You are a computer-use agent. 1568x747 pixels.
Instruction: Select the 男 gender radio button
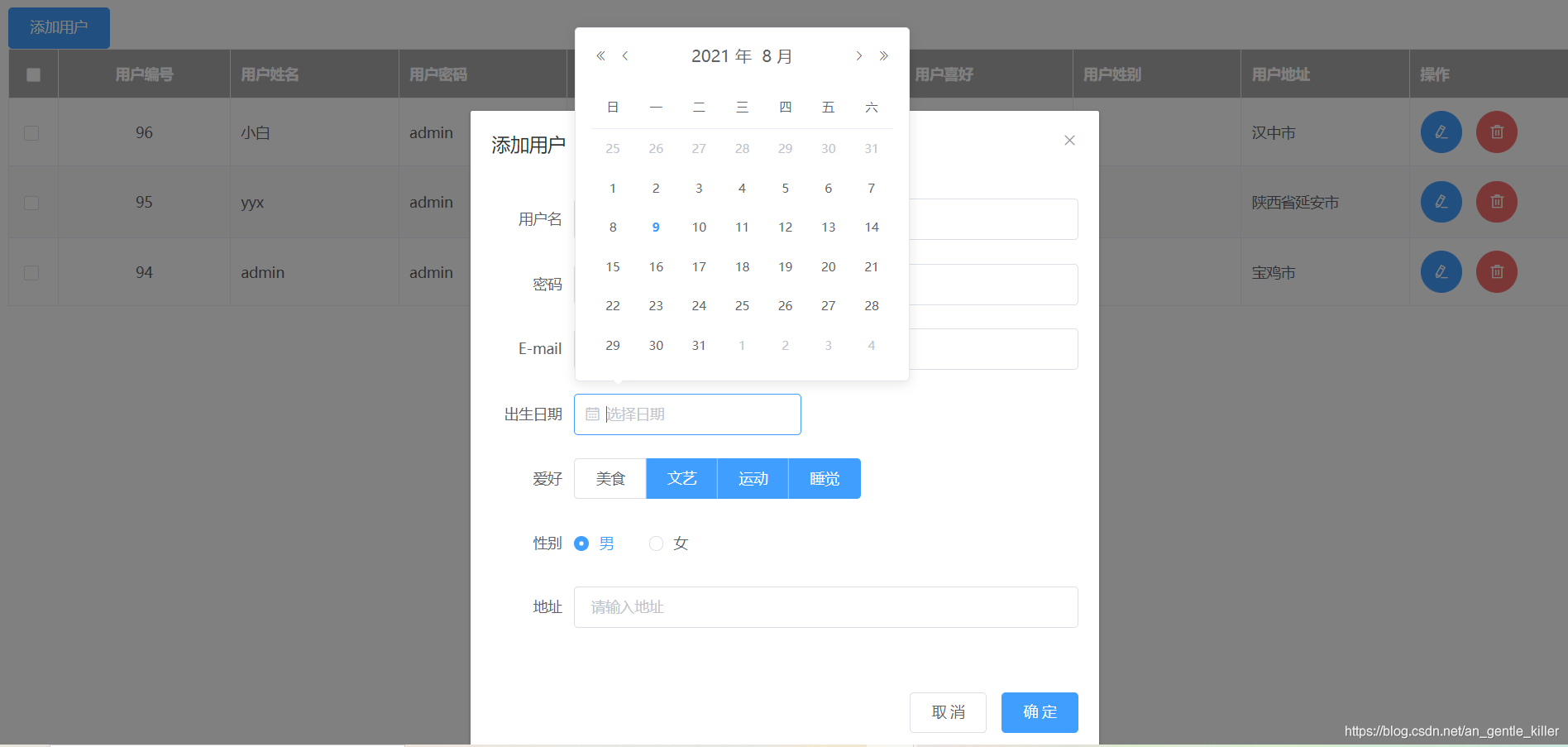581,543
